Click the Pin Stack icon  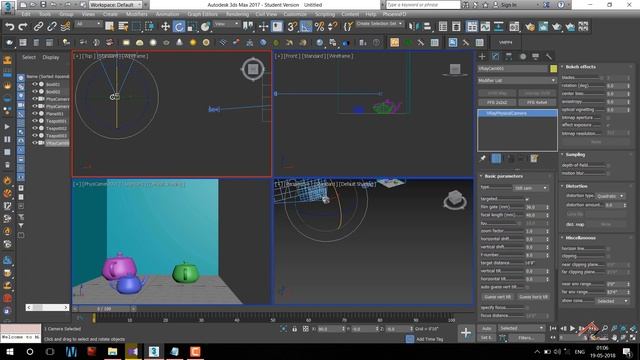tap(482, 158)
